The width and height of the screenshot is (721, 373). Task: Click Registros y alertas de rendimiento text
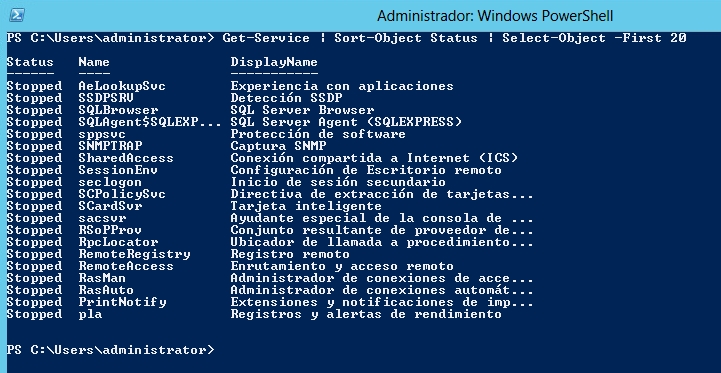point(366,314)
